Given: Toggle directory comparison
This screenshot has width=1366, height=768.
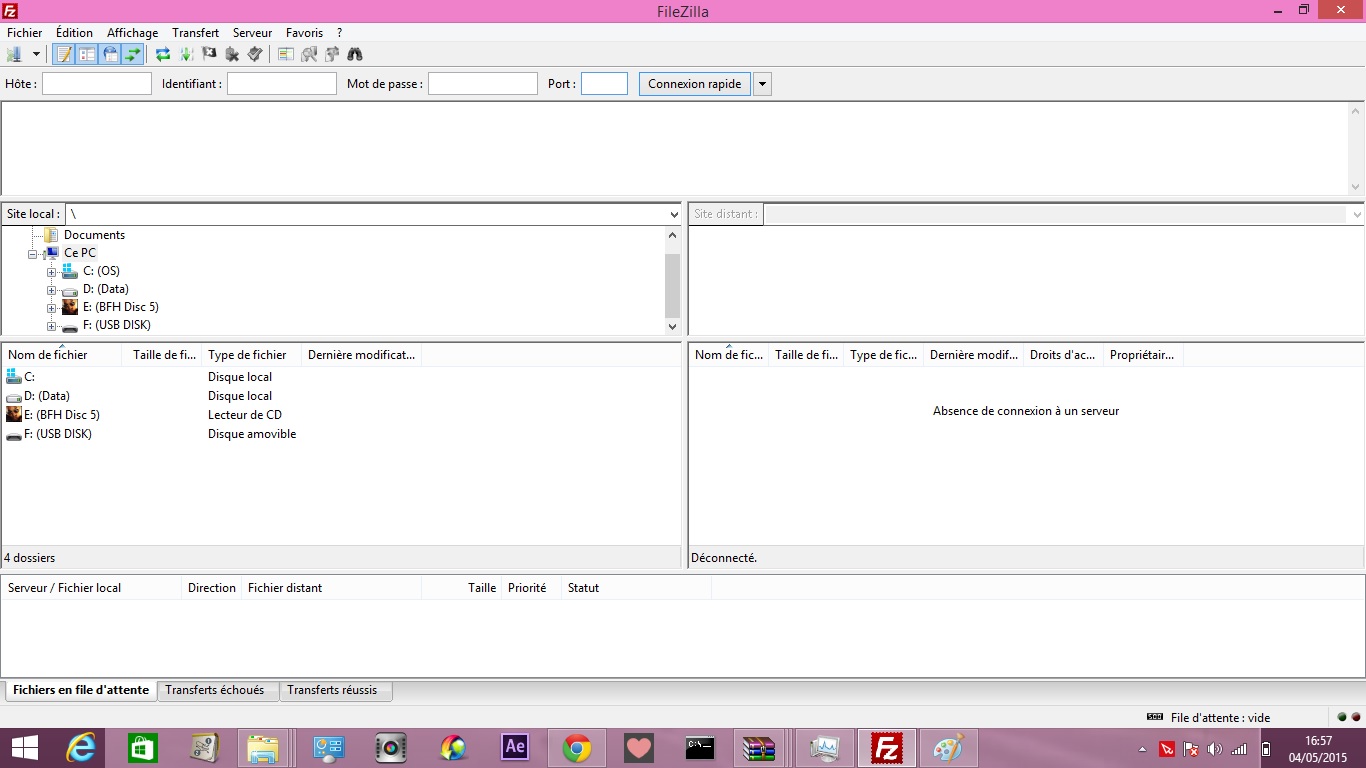Looking at the screenshot, I should 309,54.
